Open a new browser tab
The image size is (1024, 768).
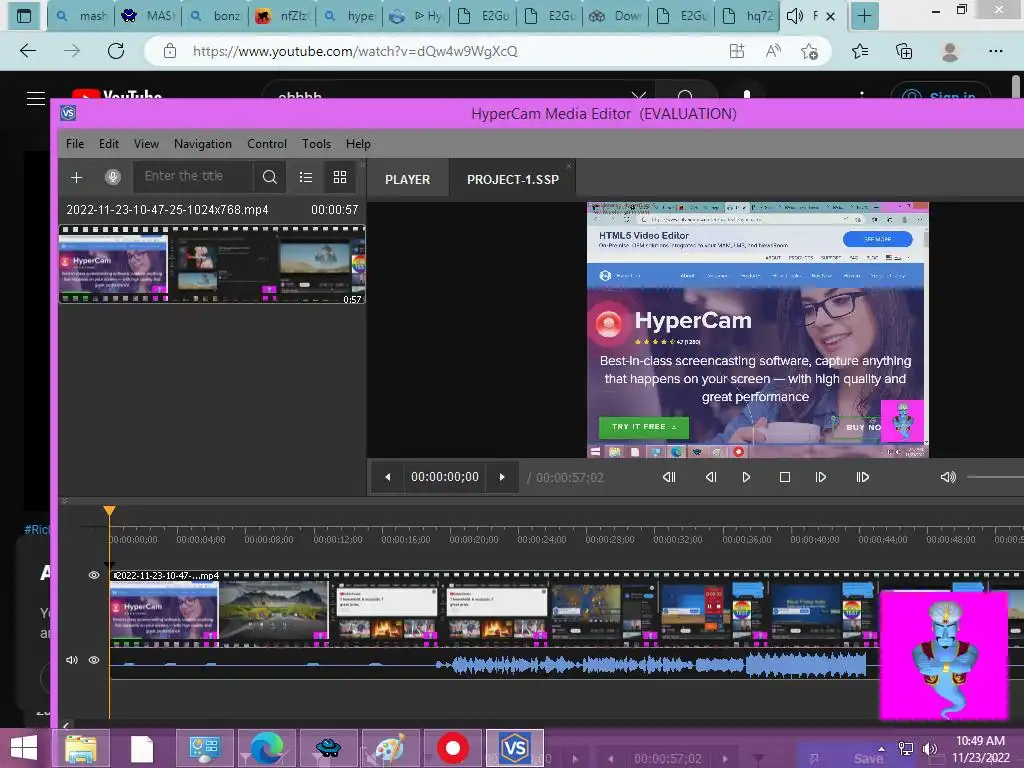click(864, 16)
